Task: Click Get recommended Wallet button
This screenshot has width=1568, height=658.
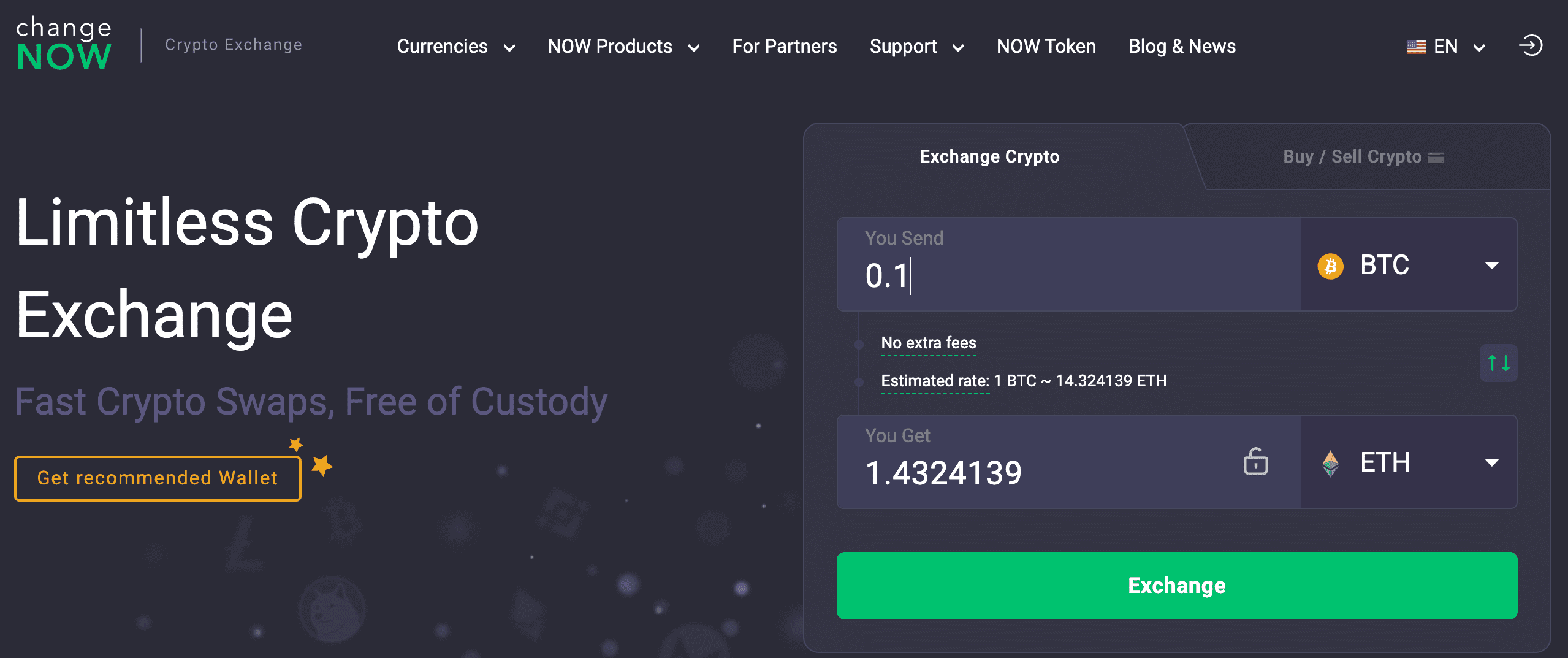Action: coord(158,478)
